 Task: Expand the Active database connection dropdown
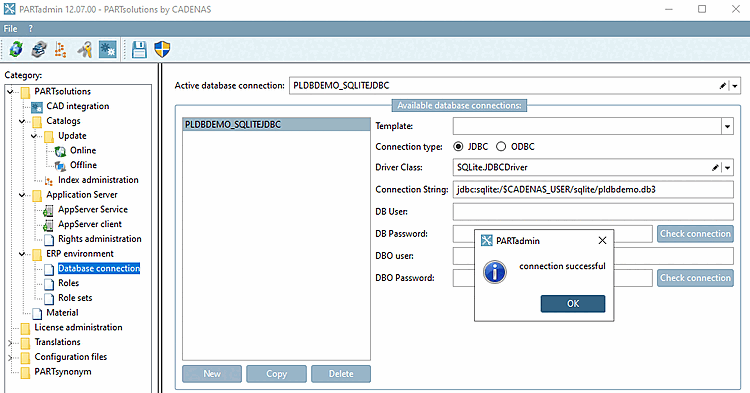click(735, 86)
